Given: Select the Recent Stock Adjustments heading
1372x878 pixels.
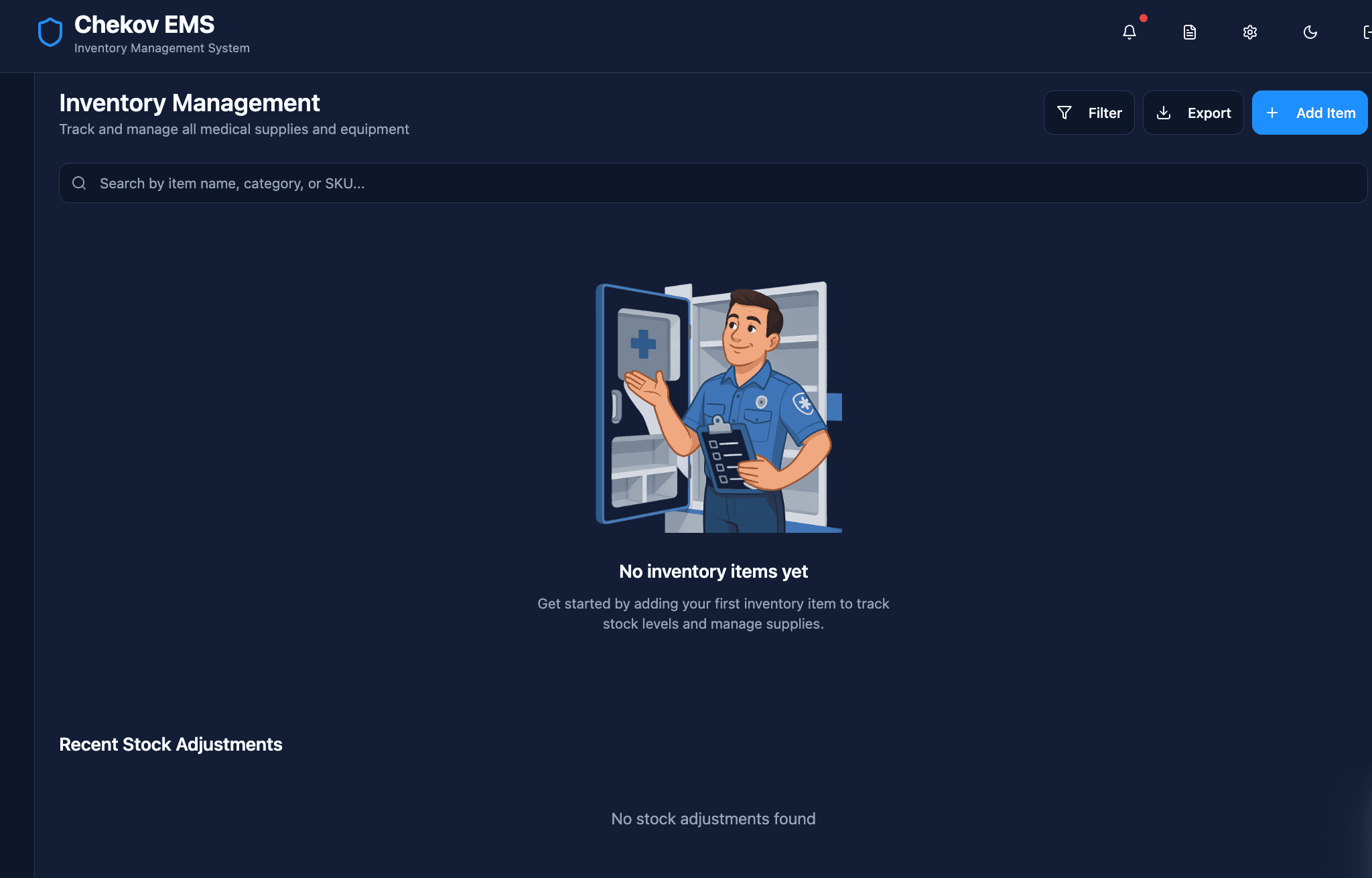Looking at the screenshot, I should tap(170, 745).
